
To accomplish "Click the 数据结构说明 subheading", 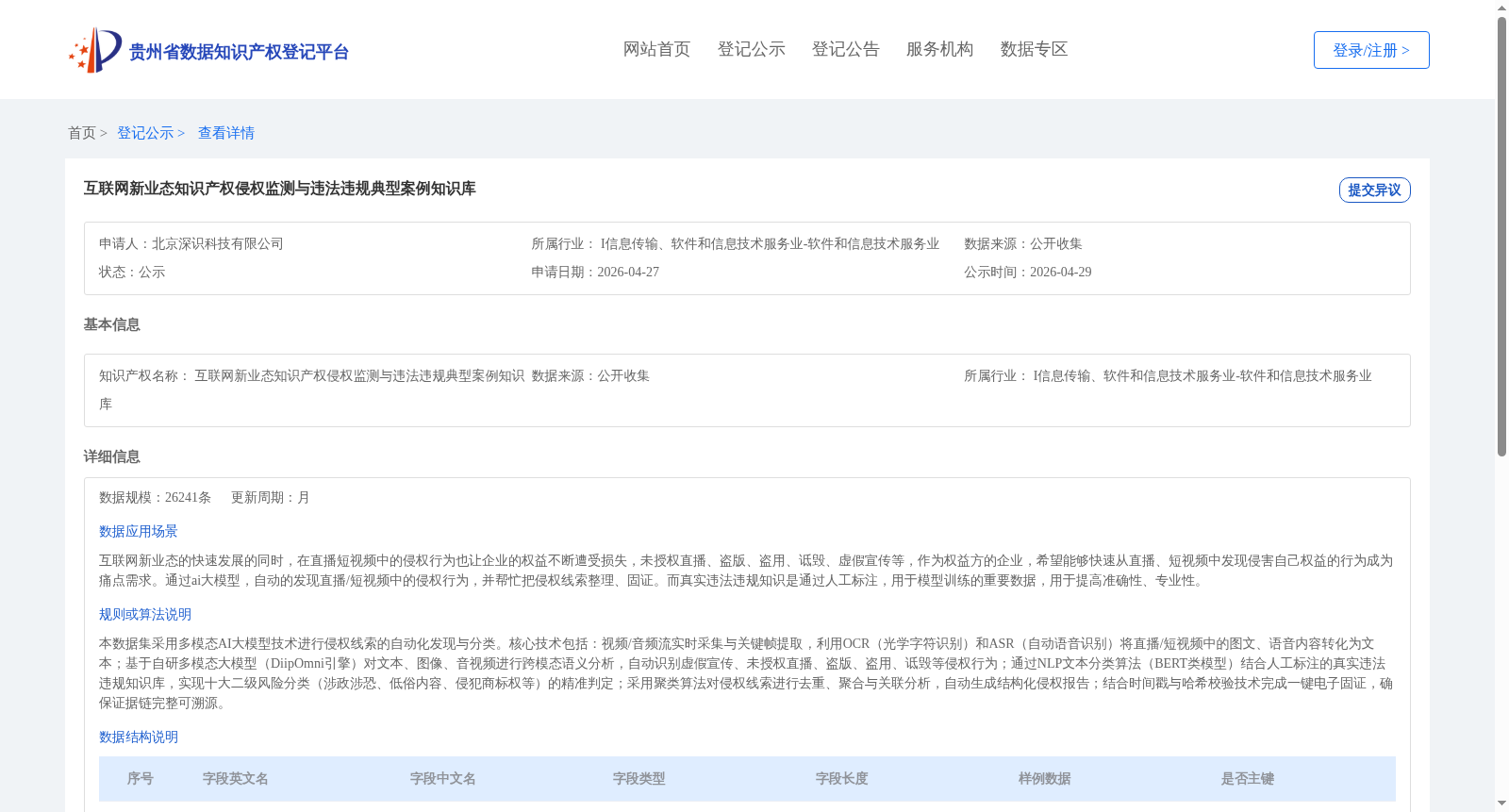I will (x=139, y=737).
